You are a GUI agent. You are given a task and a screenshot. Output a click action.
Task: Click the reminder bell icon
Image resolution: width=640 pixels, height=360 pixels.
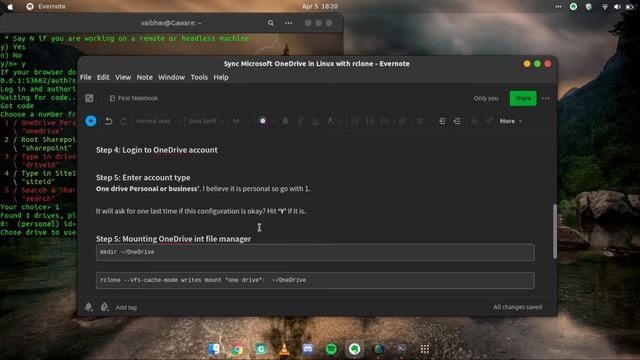pos(89,307)
